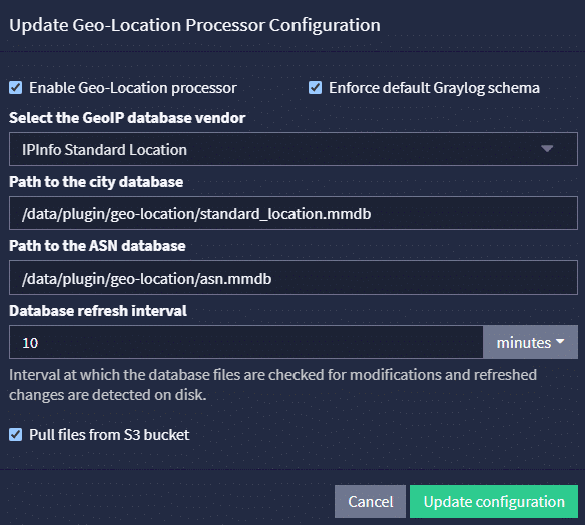This screenshot has height=525, width=585.
Task: Click the refresh interval number field
Action: [246, 342]
